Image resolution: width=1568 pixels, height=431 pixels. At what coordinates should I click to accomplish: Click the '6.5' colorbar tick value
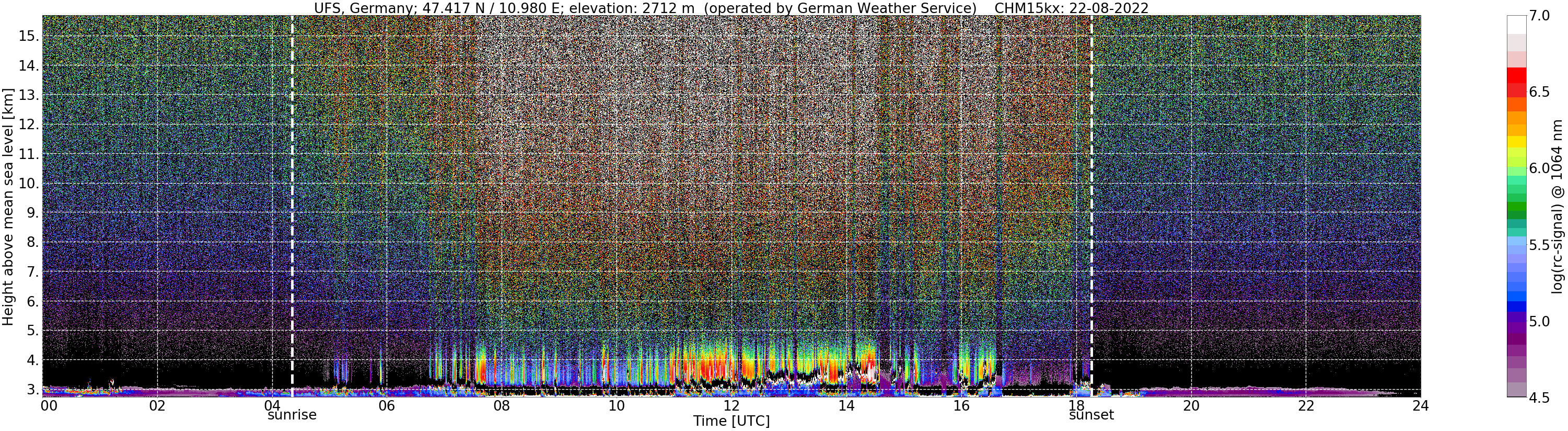[x=1539, y=92]
